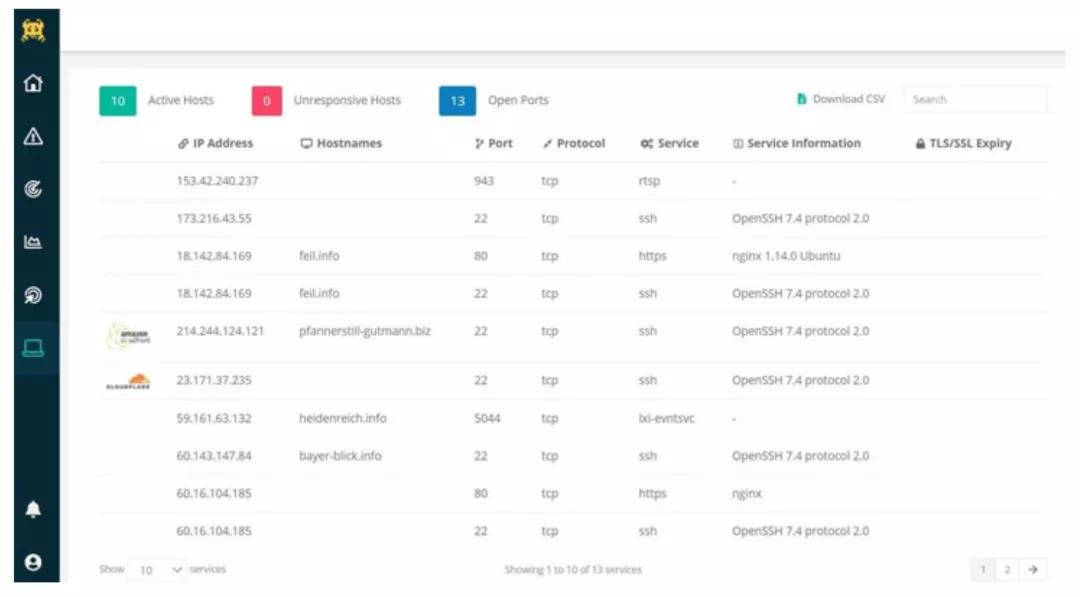Click the link icon in the IP Address header
This screenshot has width=1080, height=597.
(x=183, y=143)
